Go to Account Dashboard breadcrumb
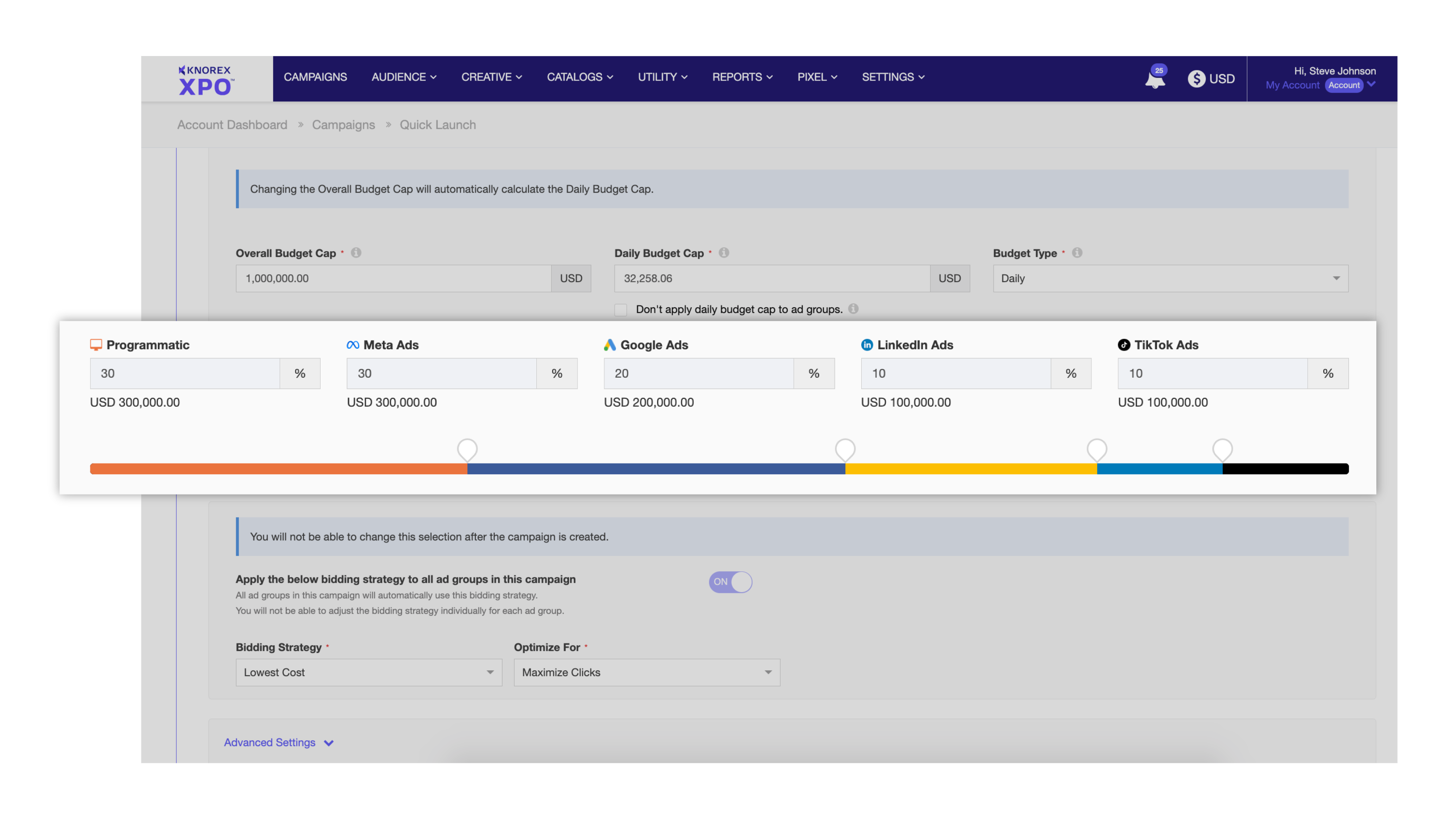1456x819 pixels. point(232,125)
